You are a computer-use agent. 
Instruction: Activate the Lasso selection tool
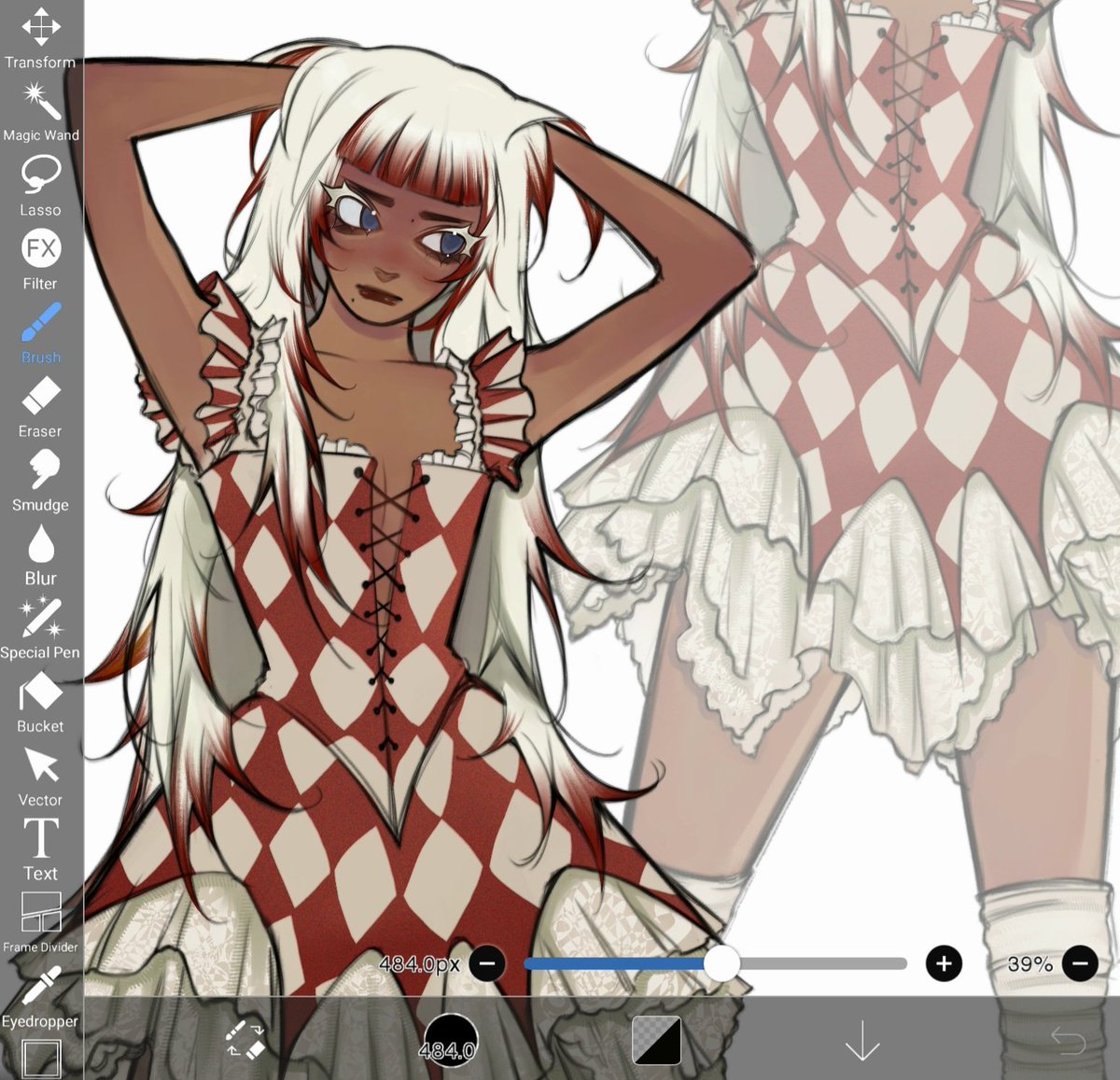[x=40, y=185]
